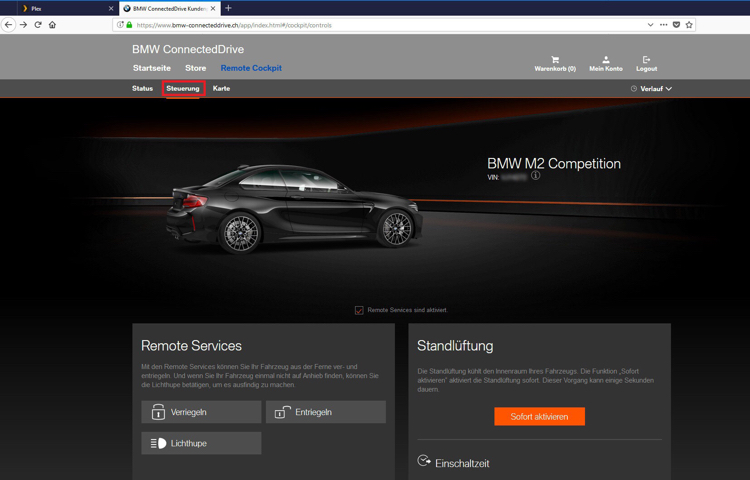Click the clock icon beside Verlauf
Screen dimensions: 750x480
634,89
